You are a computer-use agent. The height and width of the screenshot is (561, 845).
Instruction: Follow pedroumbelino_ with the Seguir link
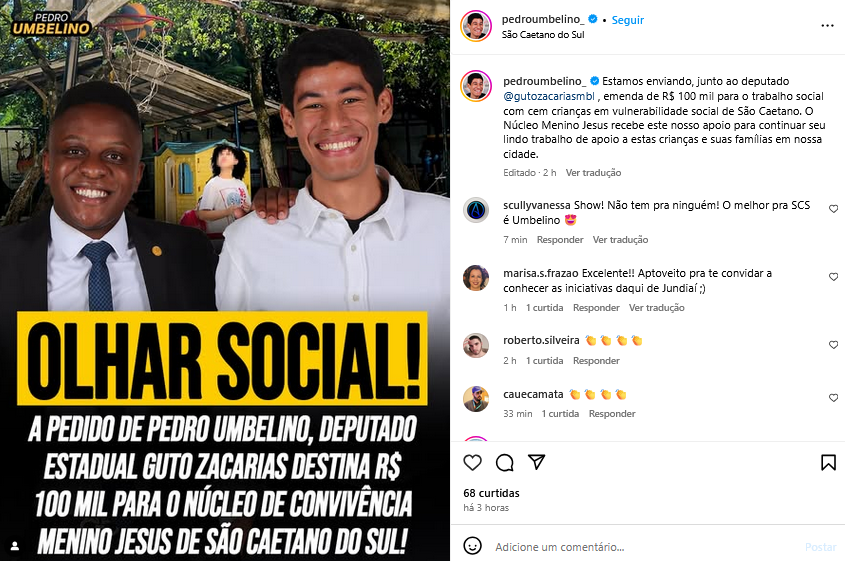pos(628,20)
